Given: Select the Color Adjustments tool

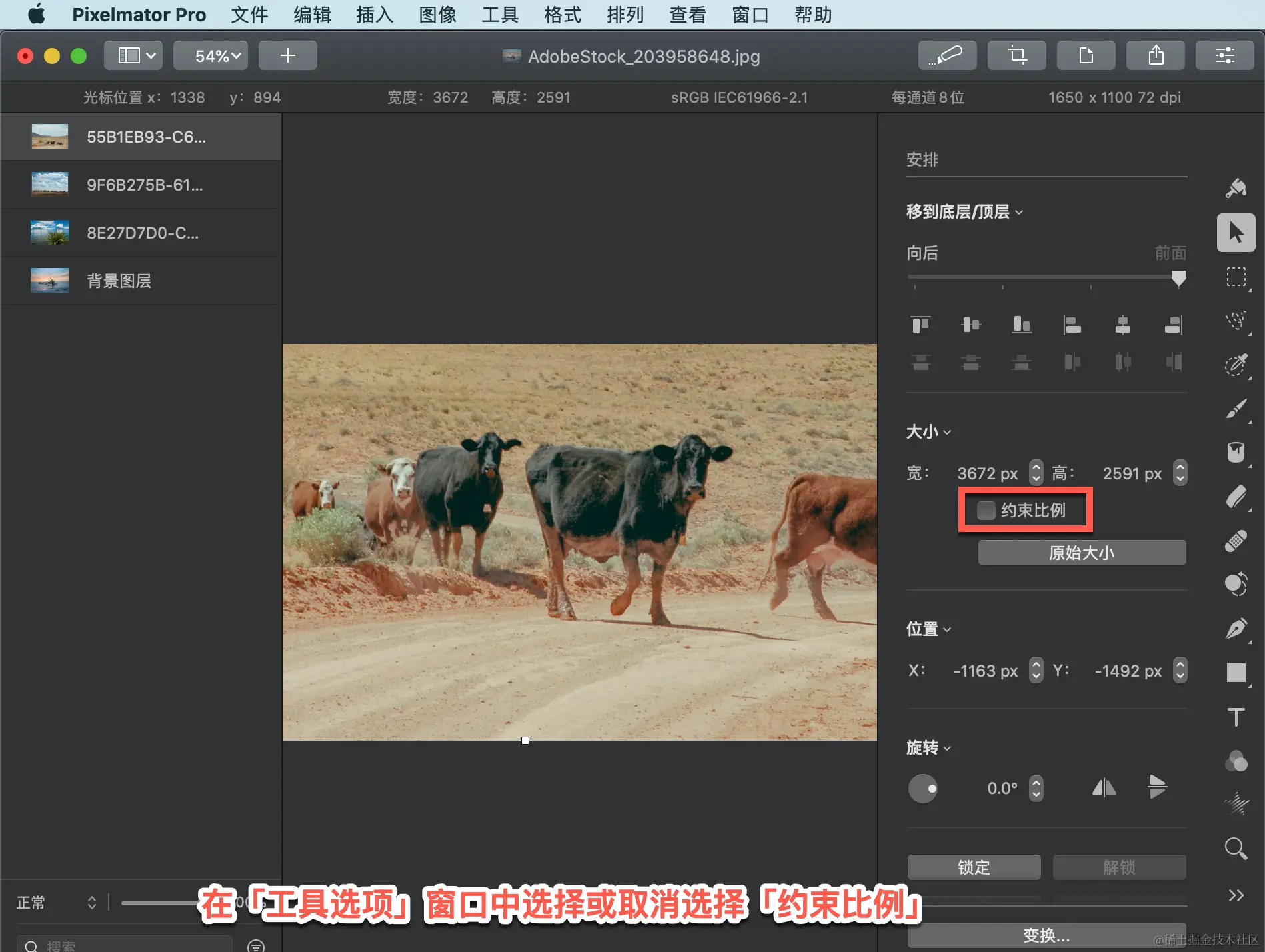Looking at the screenshot, I should click(x=1236, y=761).
